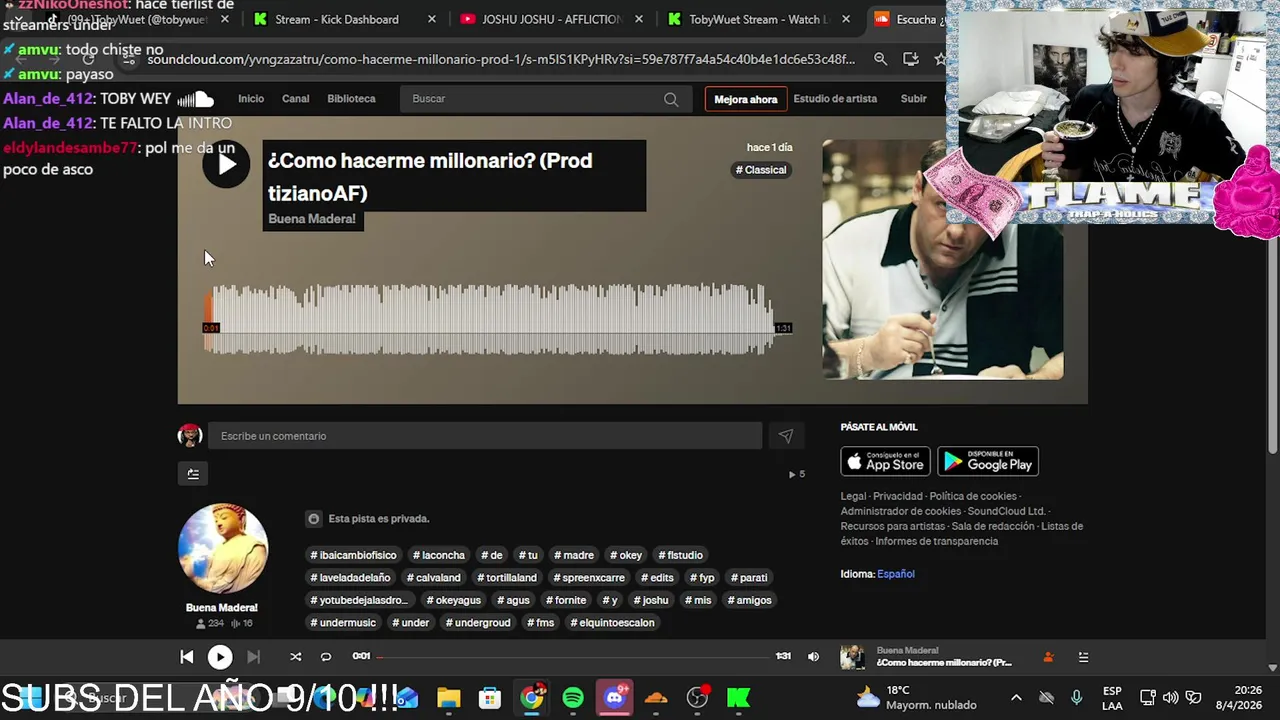1280x720 pixels.
Task: Open the next-up queue in player bar
Action: click(x=1083, y=657)
